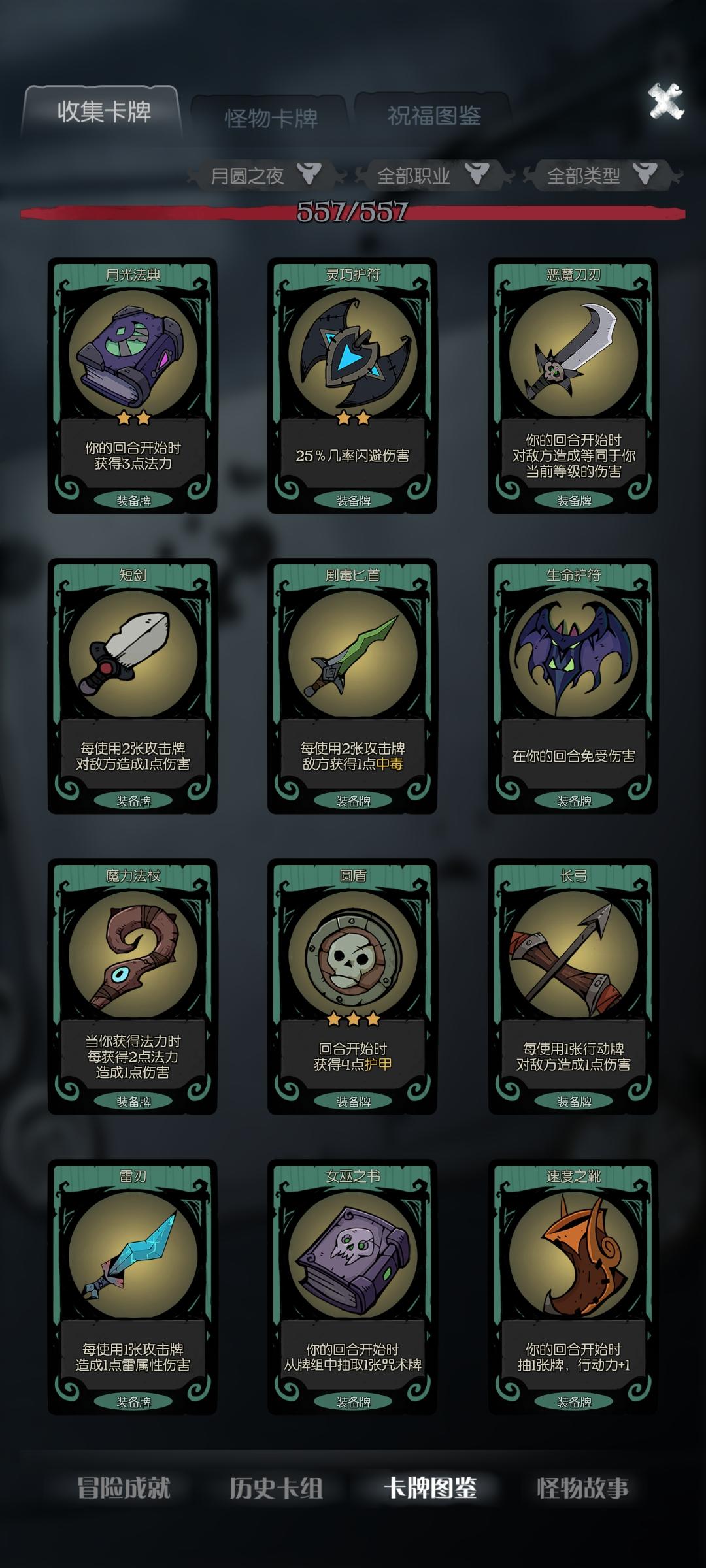Screen dimensions: 706x1568
Task: Tap the 圆盾 skull shield icon
Action: click(x=353, y=955)
